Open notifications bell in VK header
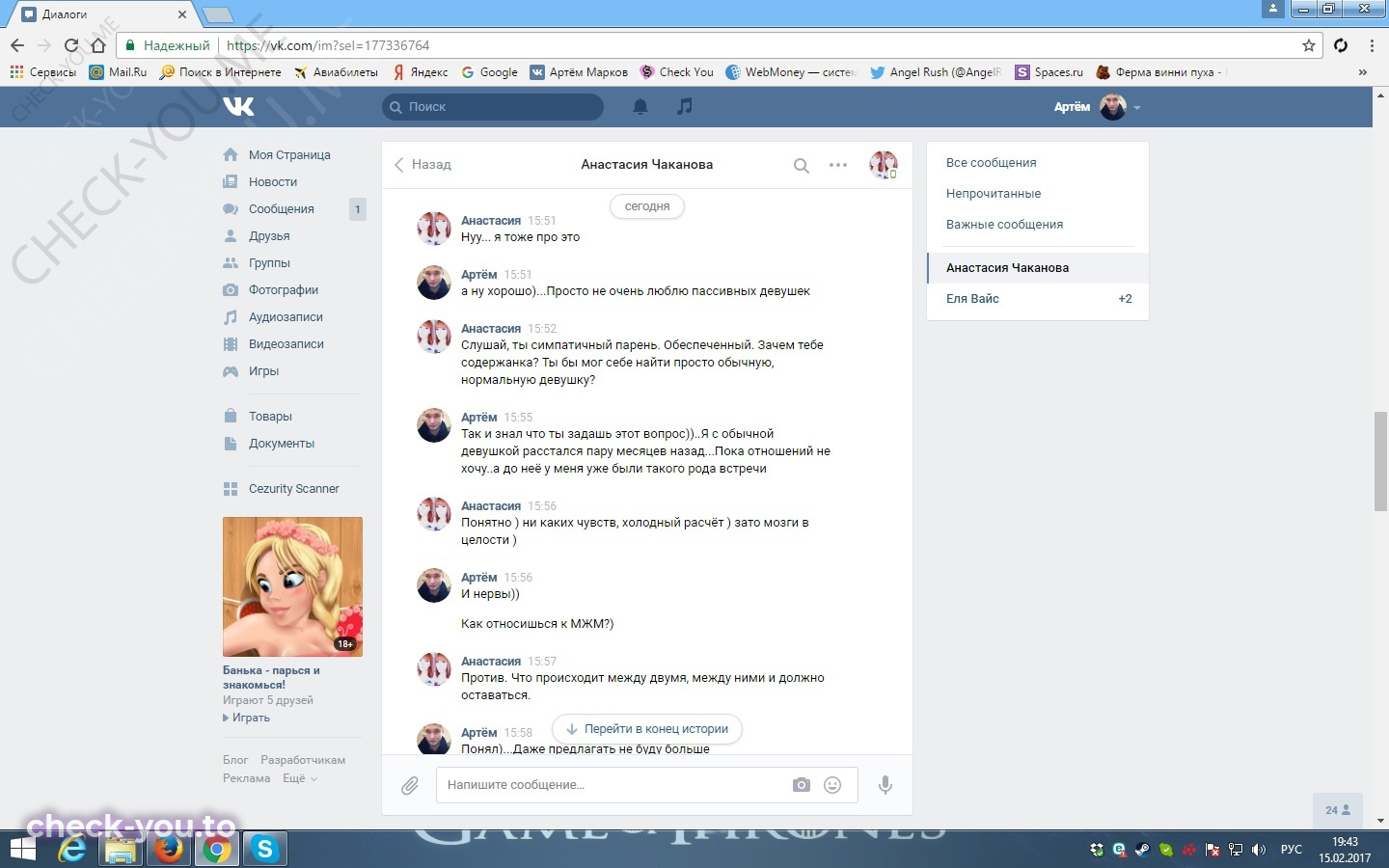The width and height of the screenshot is (1389, 868). coord(640,106)
